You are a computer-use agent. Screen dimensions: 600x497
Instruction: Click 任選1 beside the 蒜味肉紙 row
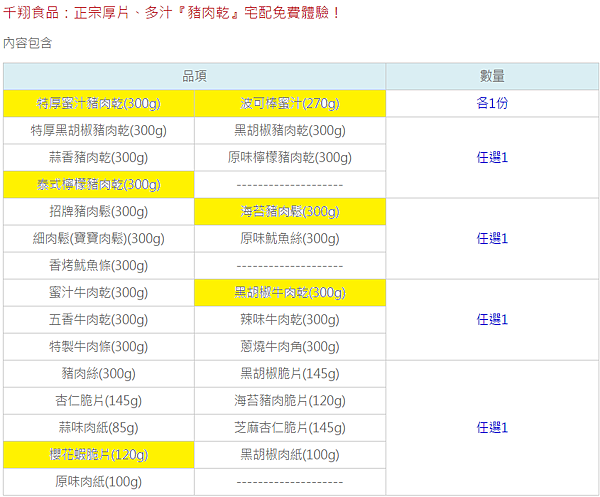point(492,428)
